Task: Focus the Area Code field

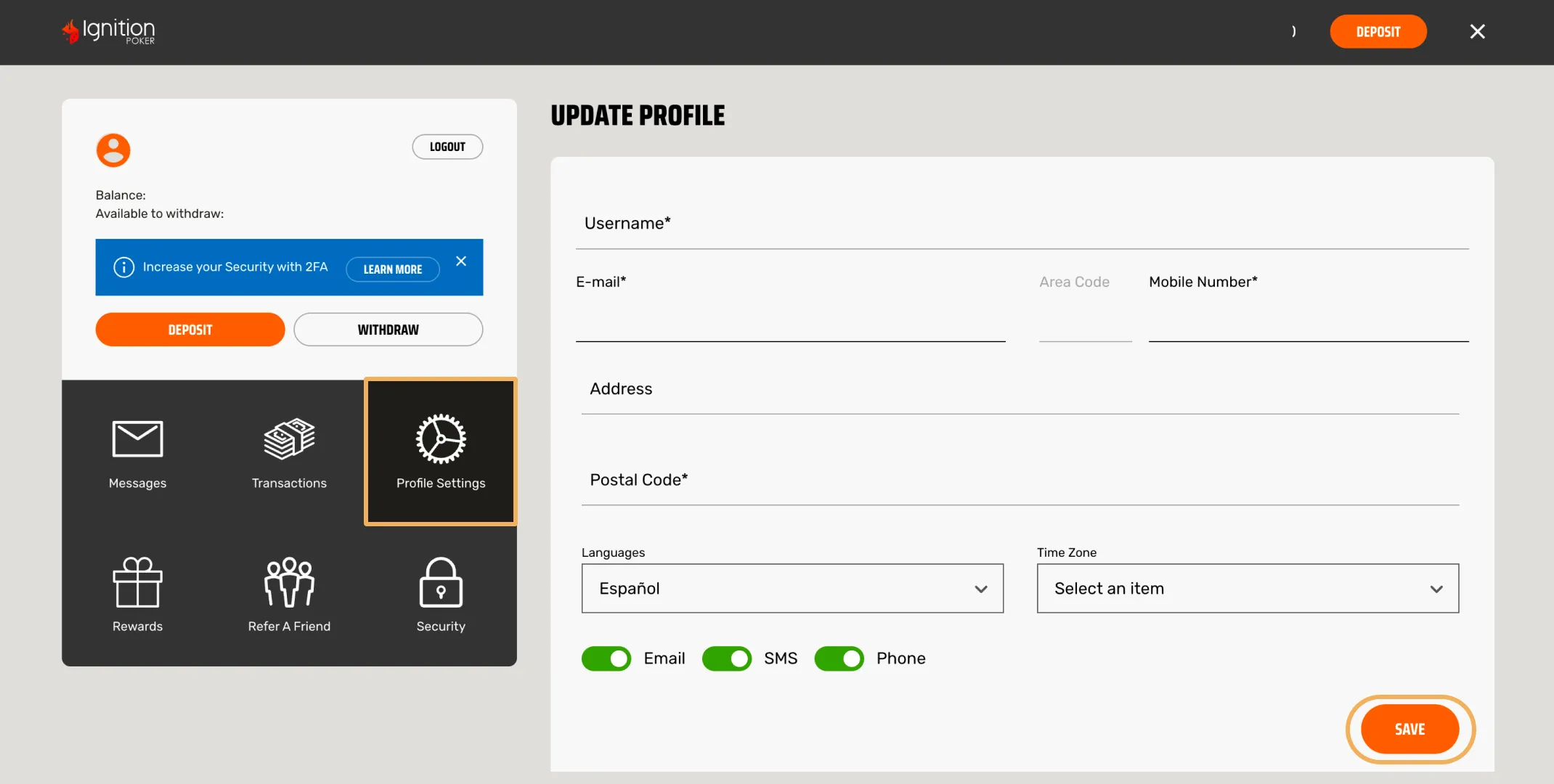Action: 1086,319
